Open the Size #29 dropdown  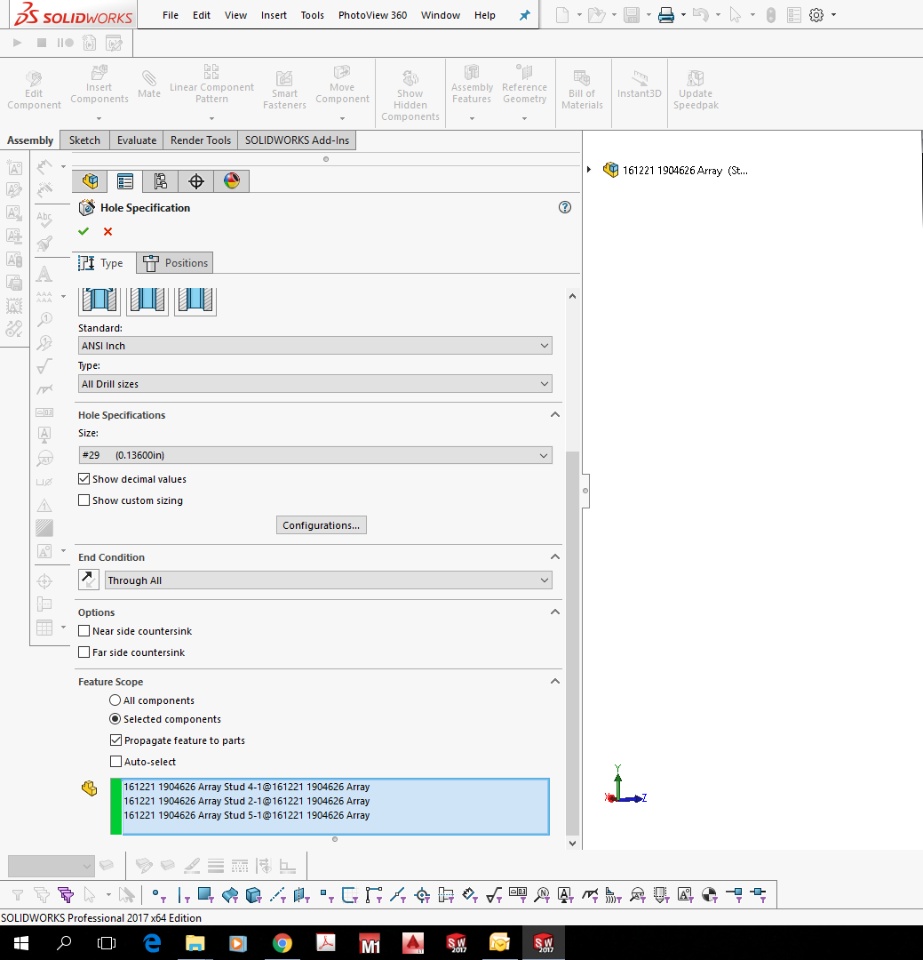(315, 455)
